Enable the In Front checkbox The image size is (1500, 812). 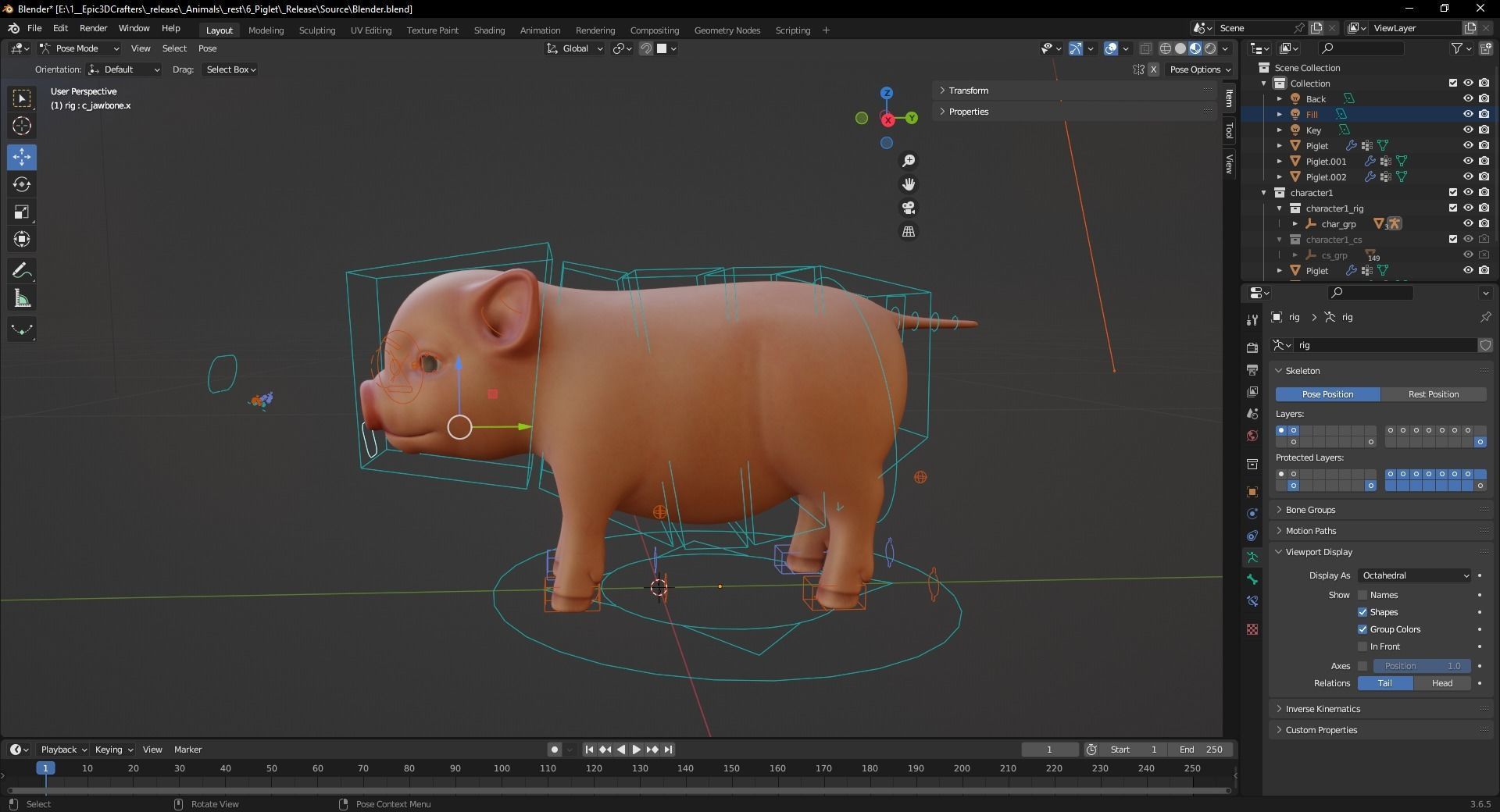pyautogui.click(x=1362, y=646)
